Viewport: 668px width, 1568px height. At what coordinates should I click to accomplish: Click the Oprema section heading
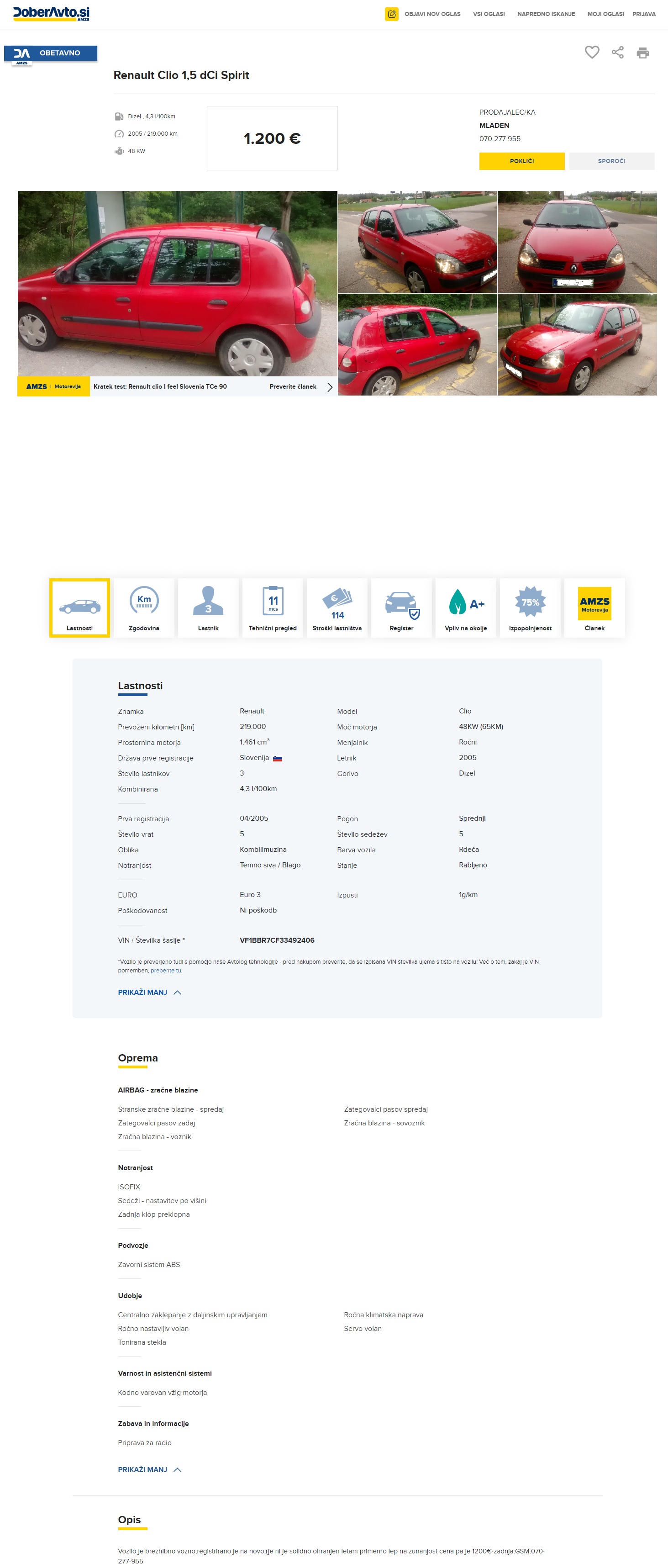pyautogui.click(x=137, y=1058)
